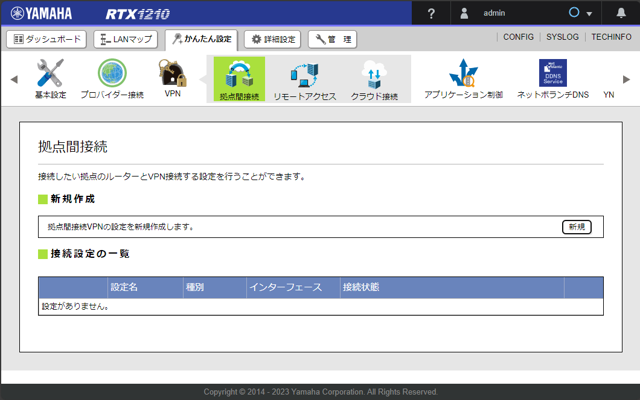This screenshot has height=400, width=640.
Task: Click the admin username text
Action: click(494, 13)
